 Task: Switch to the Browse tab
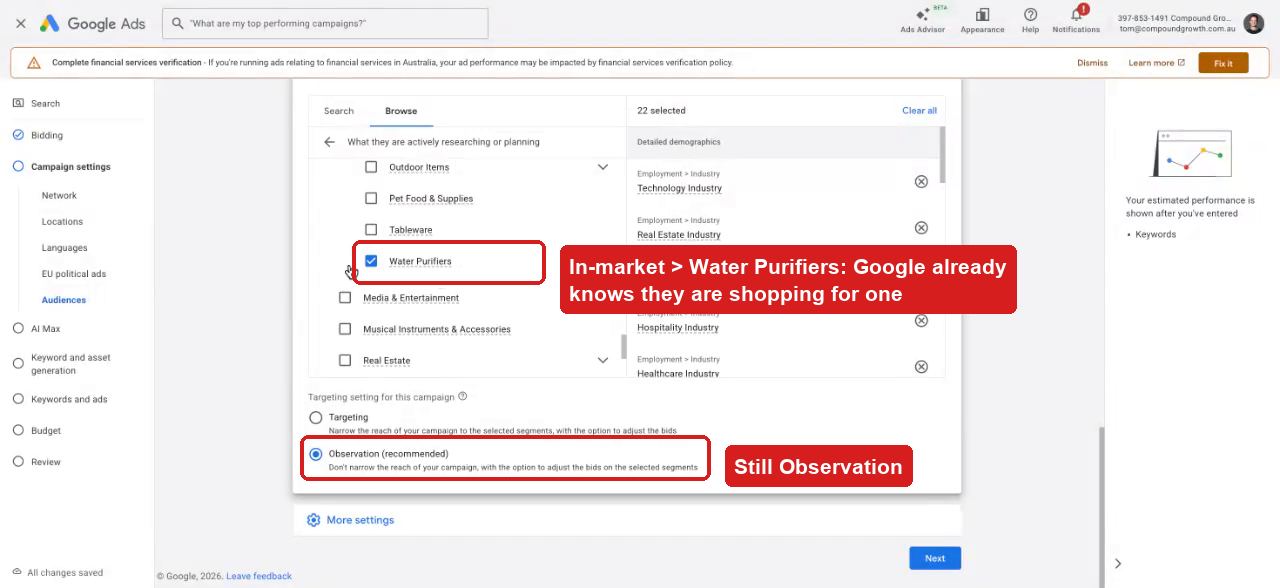click(401, 111)
